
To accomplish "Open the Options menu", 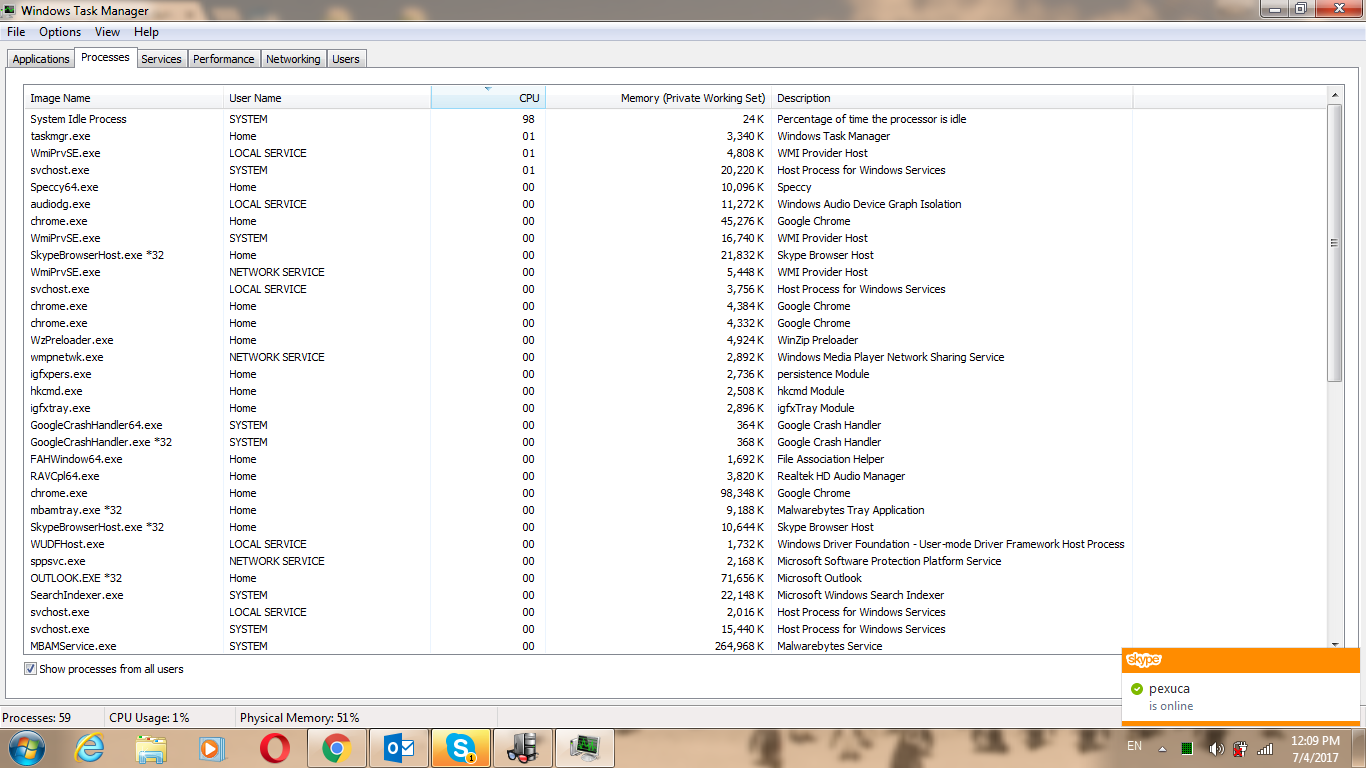I will 60,32.
